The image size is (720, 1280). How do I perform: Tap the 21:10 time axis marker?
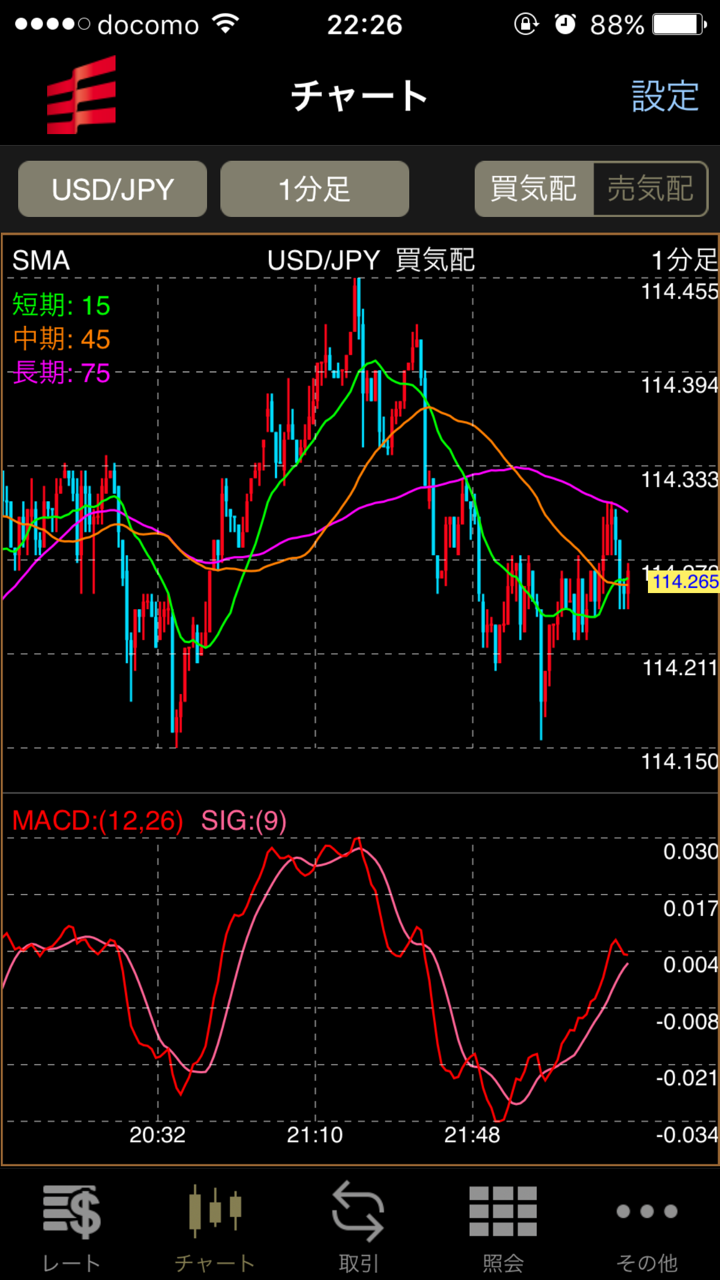[315, 1135]
